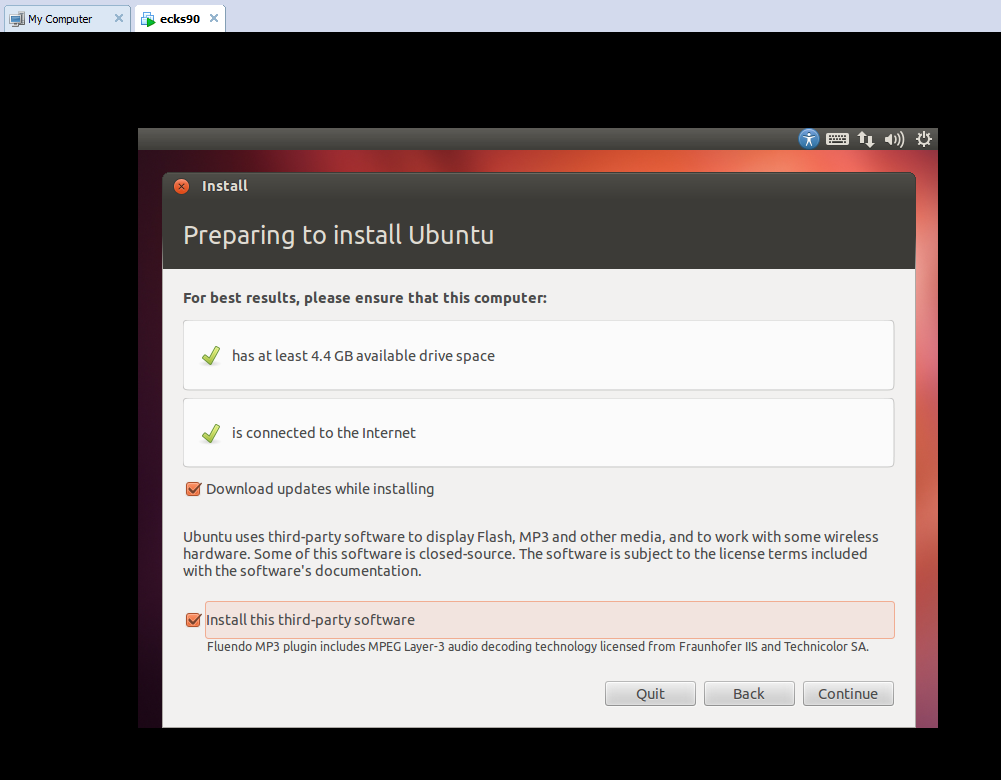Click the Fluendo MP3 plugin notice text
Image resolution: width=1001 pixels, height=780 pixels.
(x=538, y=647)
